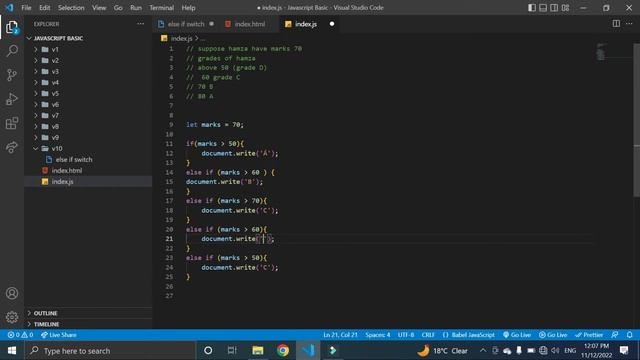Open the Run and Debug view
This screenshot has width=640, height=360.
tap(12, 99)
